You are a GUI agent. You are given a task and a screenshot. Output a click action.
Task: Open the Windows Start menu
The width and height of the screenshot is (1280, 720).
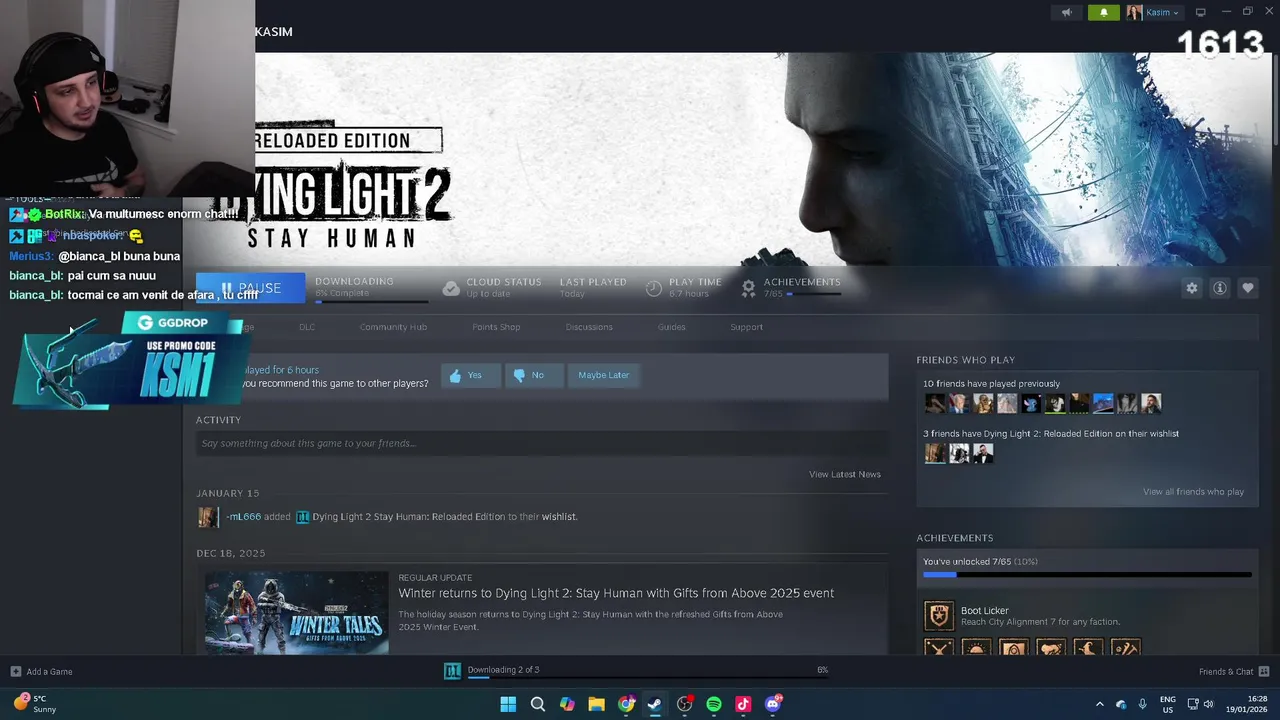pos(508,704)
